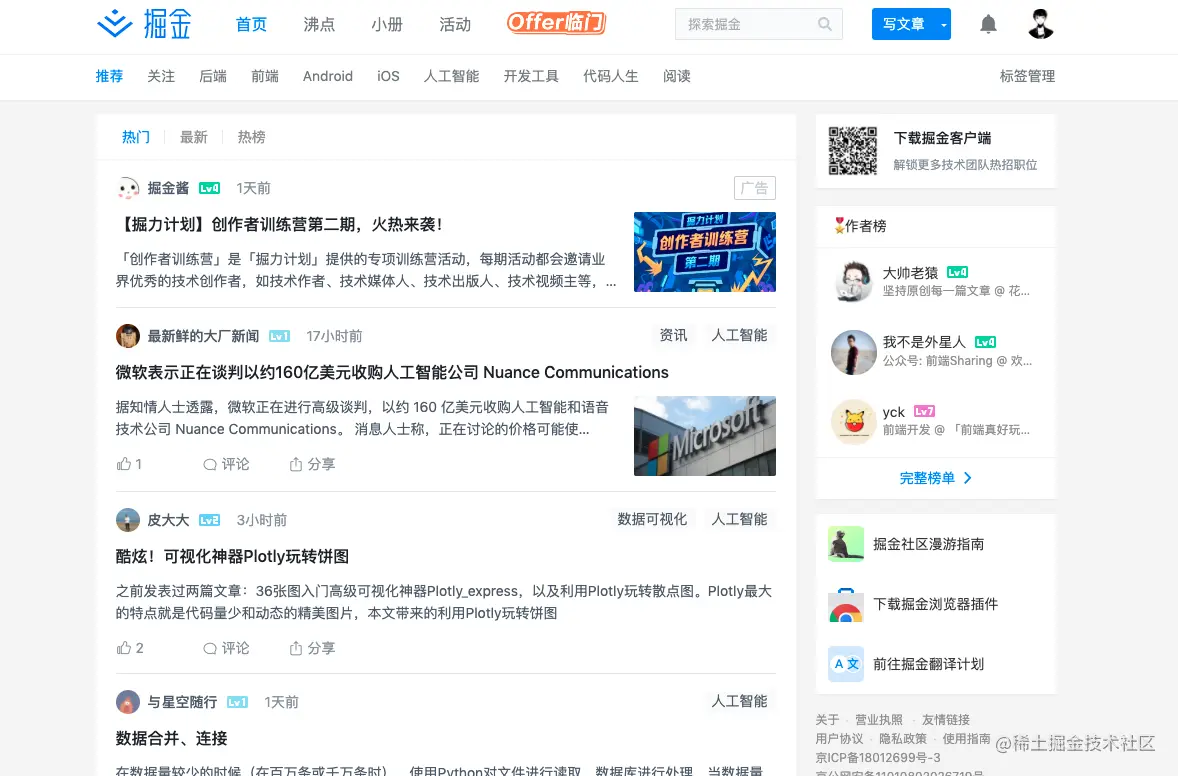Open 沸点 in top navigation

coord(319,24)
